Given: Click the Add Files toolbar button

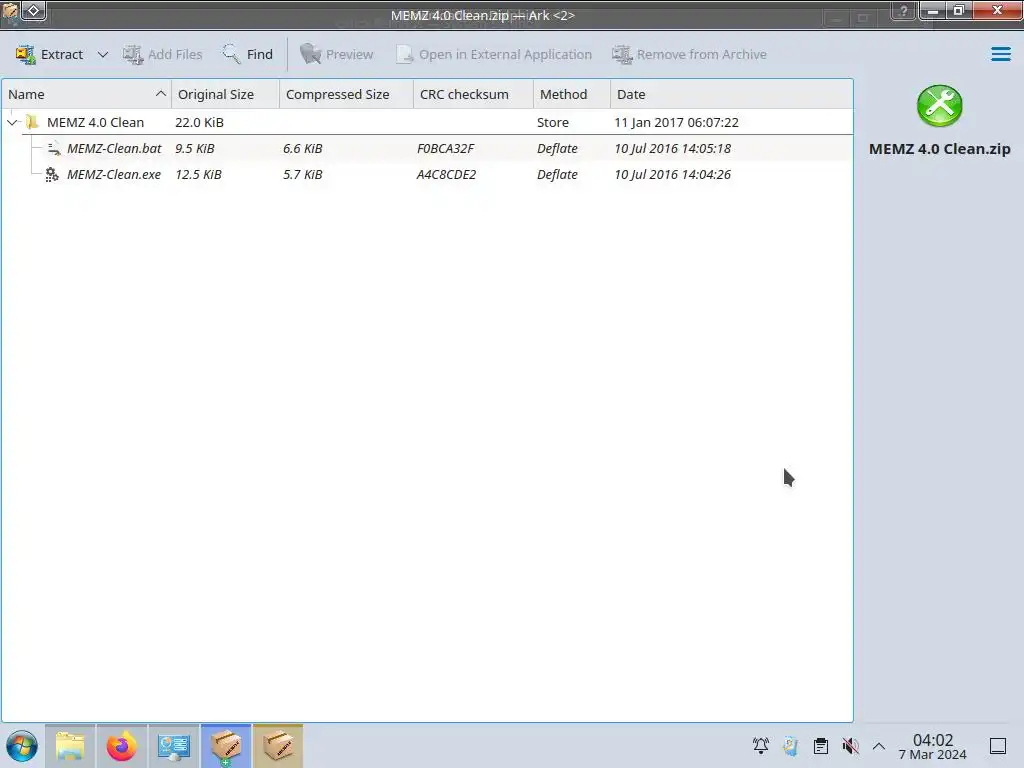Looking at the screenshot, I should 163,54.
